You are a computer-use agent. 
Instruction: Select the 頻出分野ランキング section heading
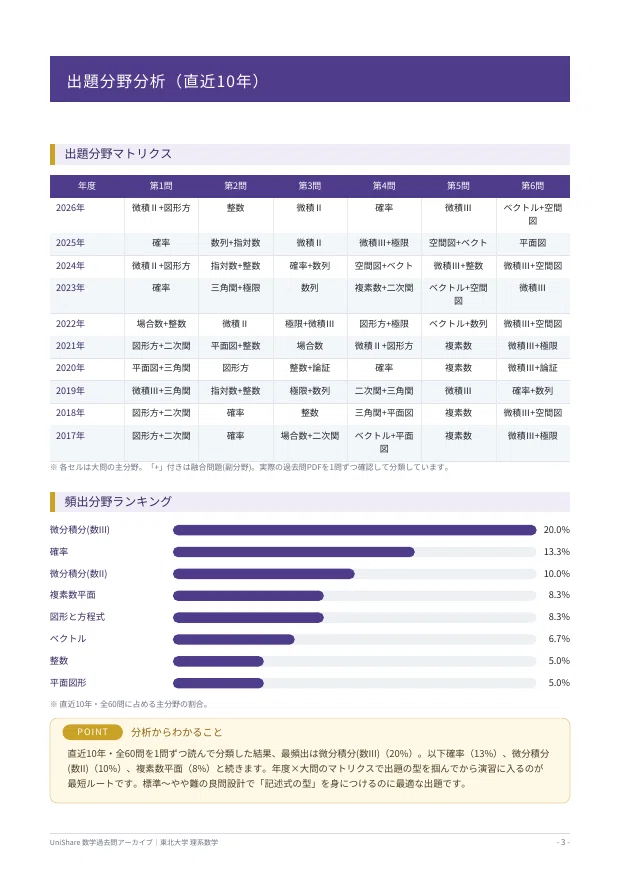click(x=118, y=502)
